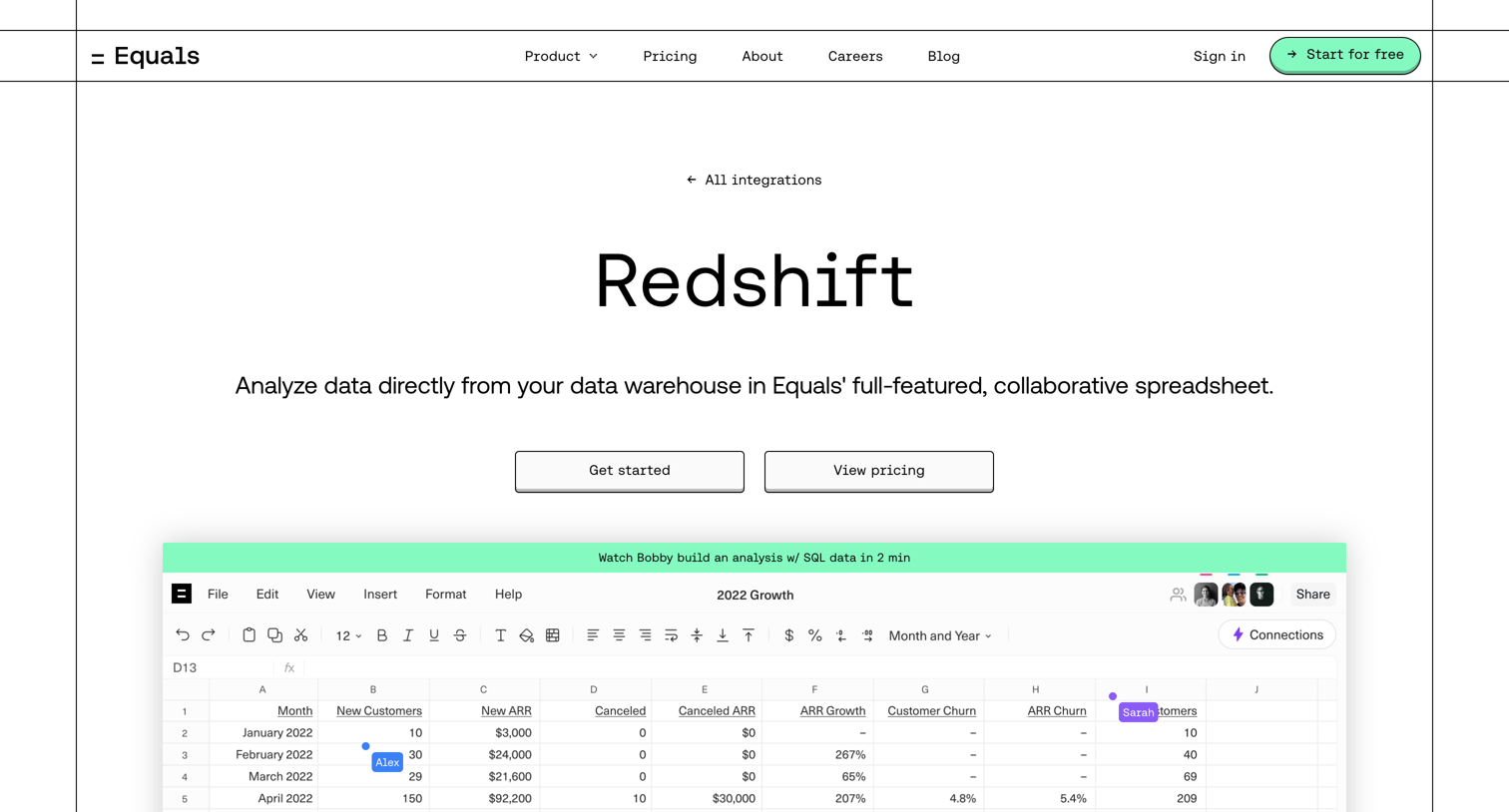Click the Equals spreadsheet app logo
1509x812 pixels.
182,594
